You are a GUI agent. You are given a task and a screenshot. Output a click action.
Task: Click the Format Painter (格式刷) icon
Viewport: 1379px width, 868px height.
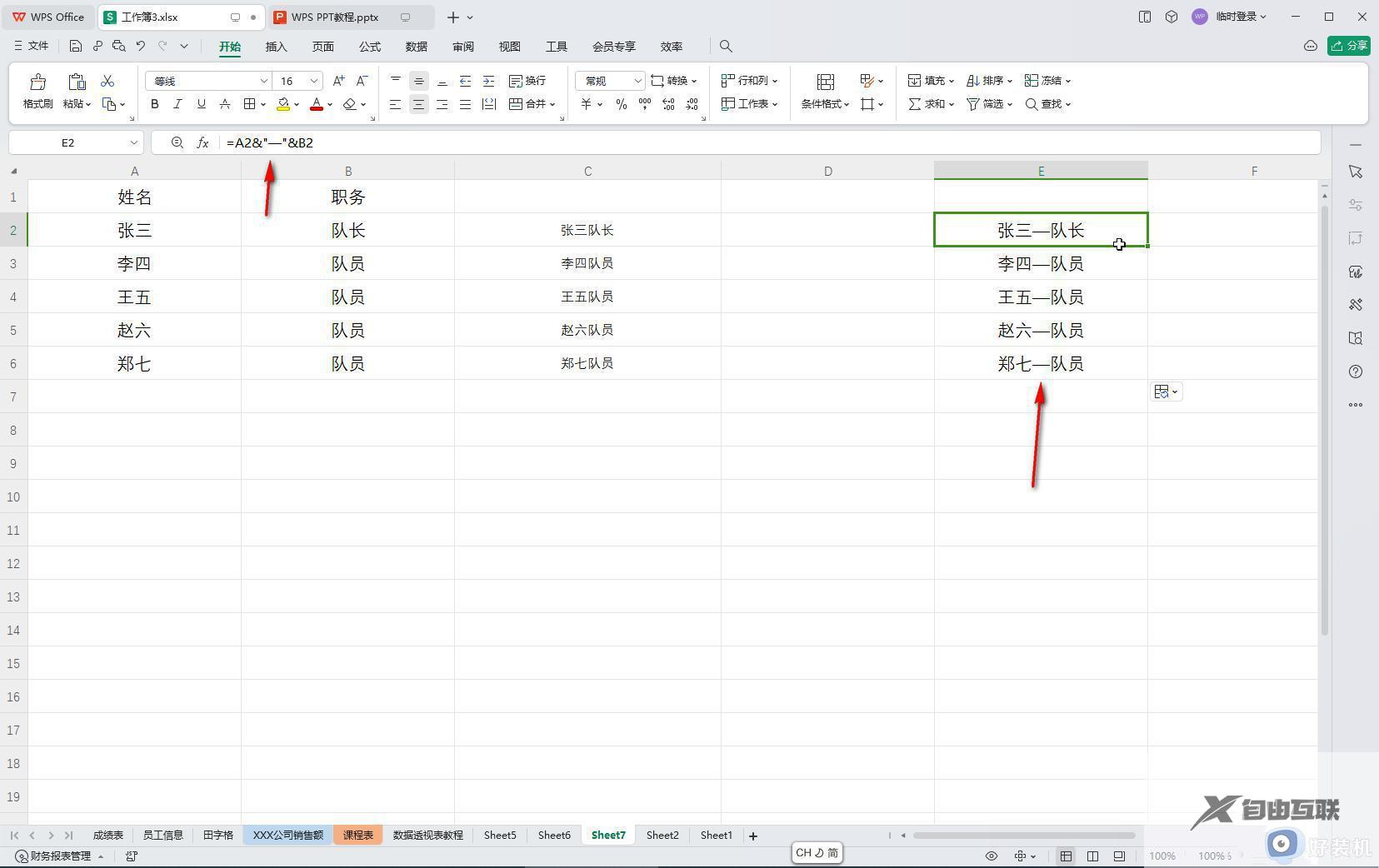click(37, 82)
